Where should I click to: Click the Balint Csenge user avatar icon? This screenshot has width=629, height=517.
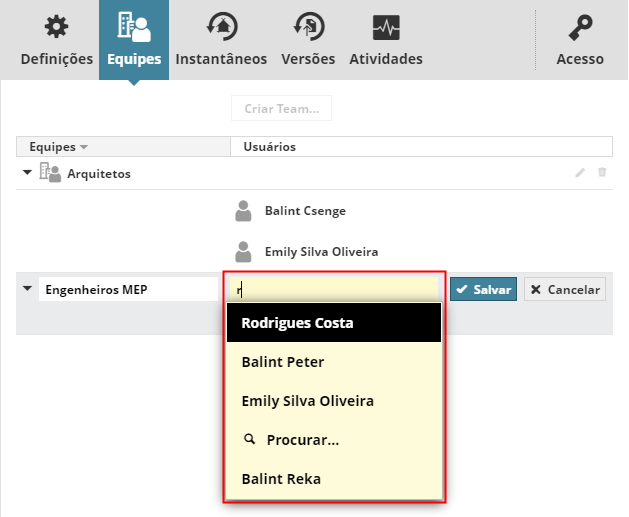(x=243, y=212)
